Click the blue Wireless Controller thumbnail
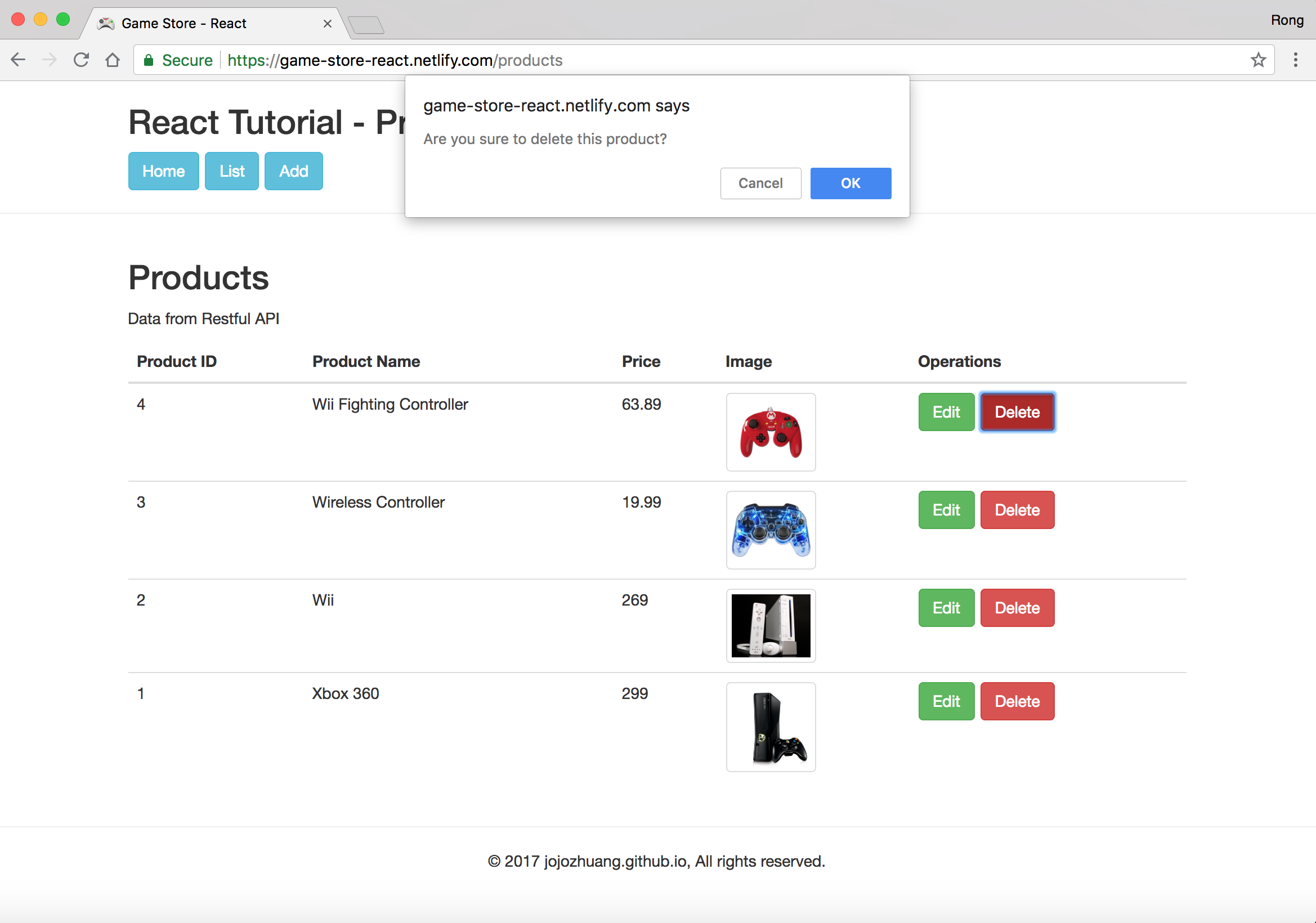 click(x=771, y=530)
